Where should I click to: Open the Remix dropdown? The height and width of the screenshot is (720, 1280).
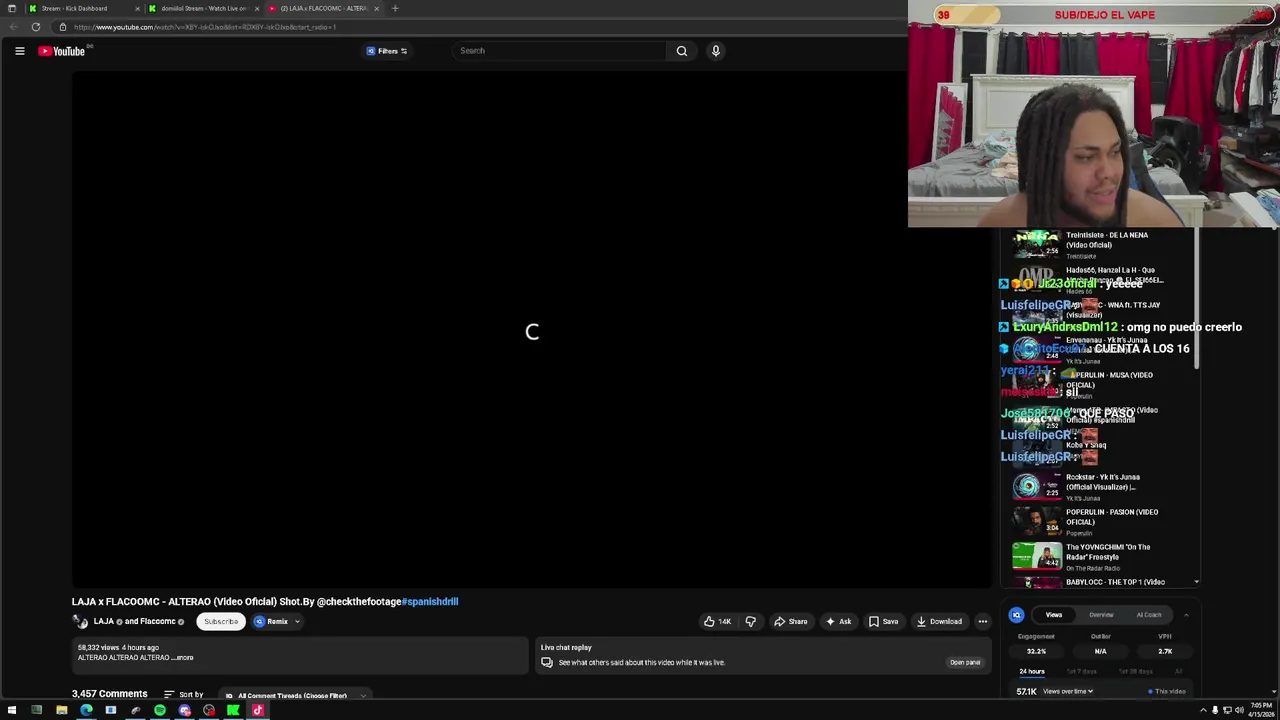(x=276, y=621)
